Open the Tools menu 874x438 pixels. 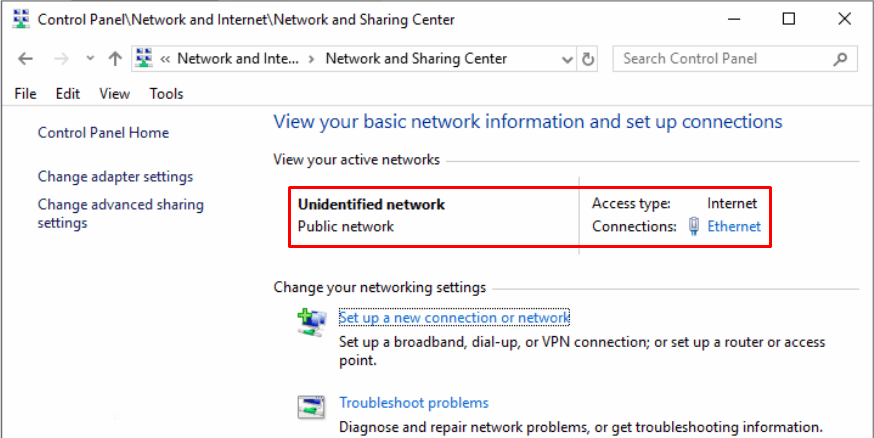point(166,94)
